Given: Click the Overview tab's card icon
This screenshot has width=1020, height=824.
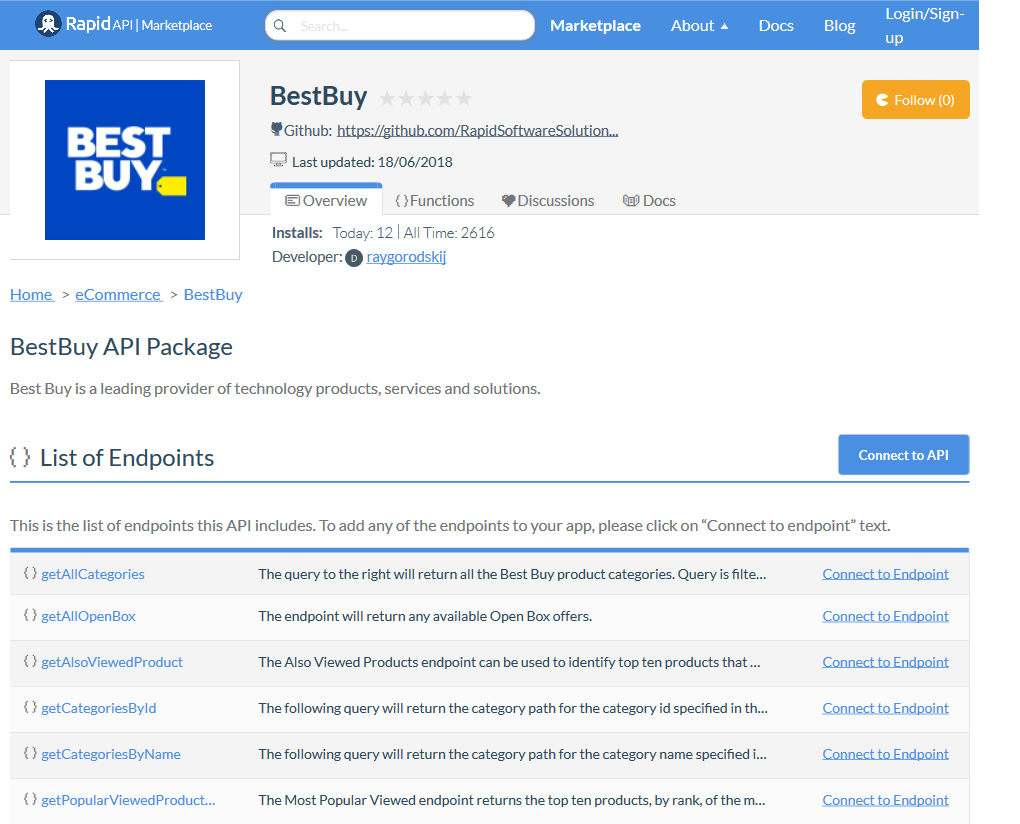Looking at the screenshot, I should pos(293,200).
